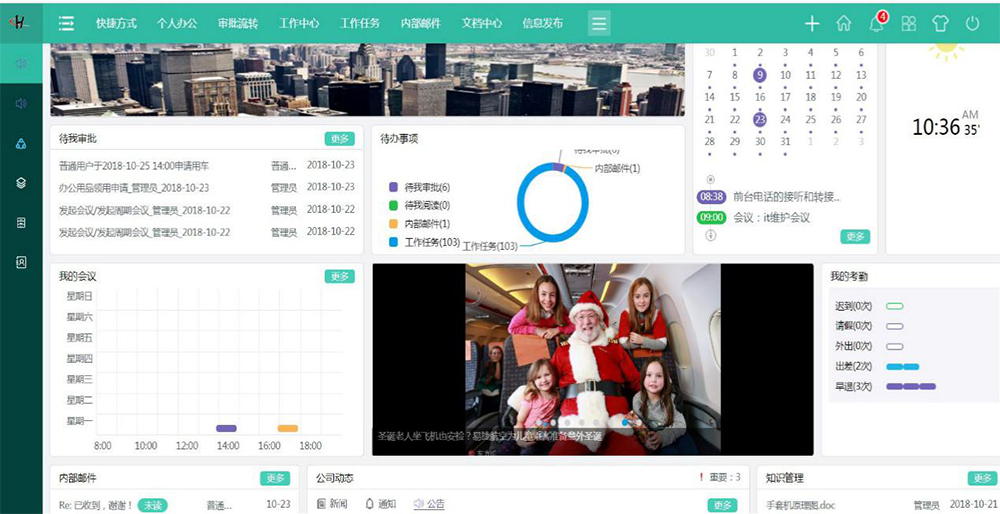Click the app logo in top-left corner

coord(20,22)
